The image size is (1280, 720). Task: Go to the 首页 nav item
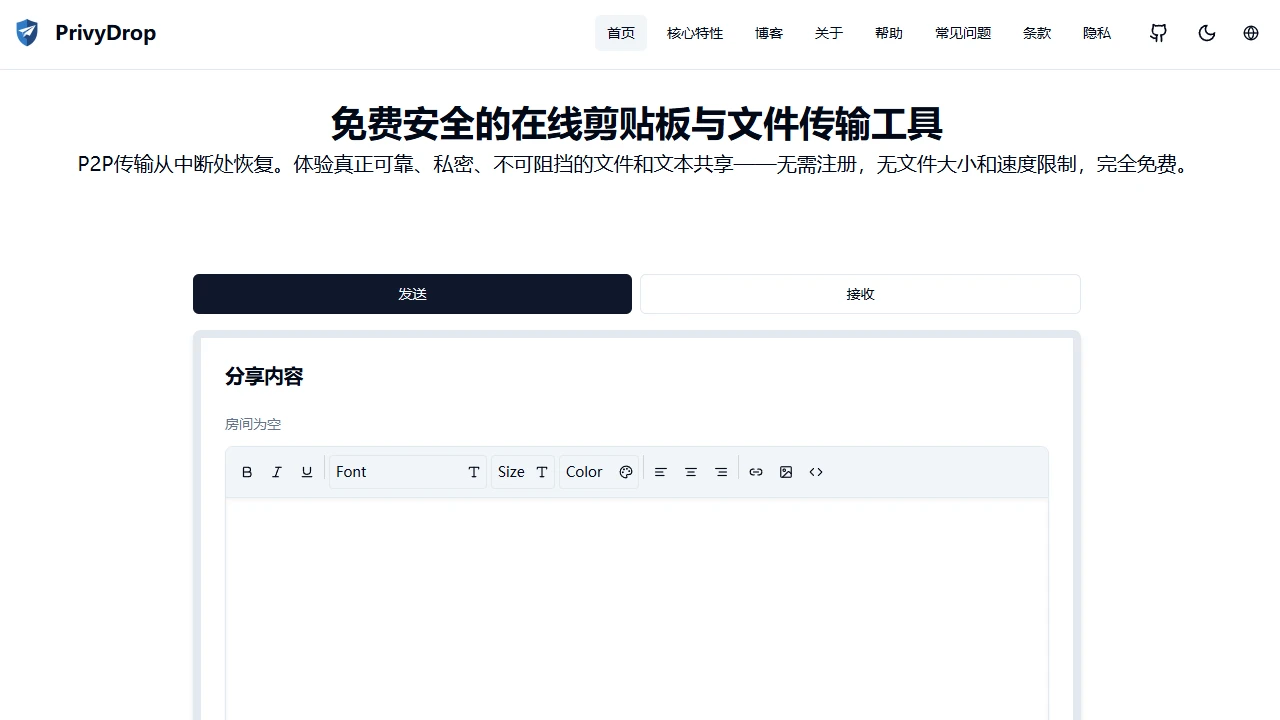[621, 33]
